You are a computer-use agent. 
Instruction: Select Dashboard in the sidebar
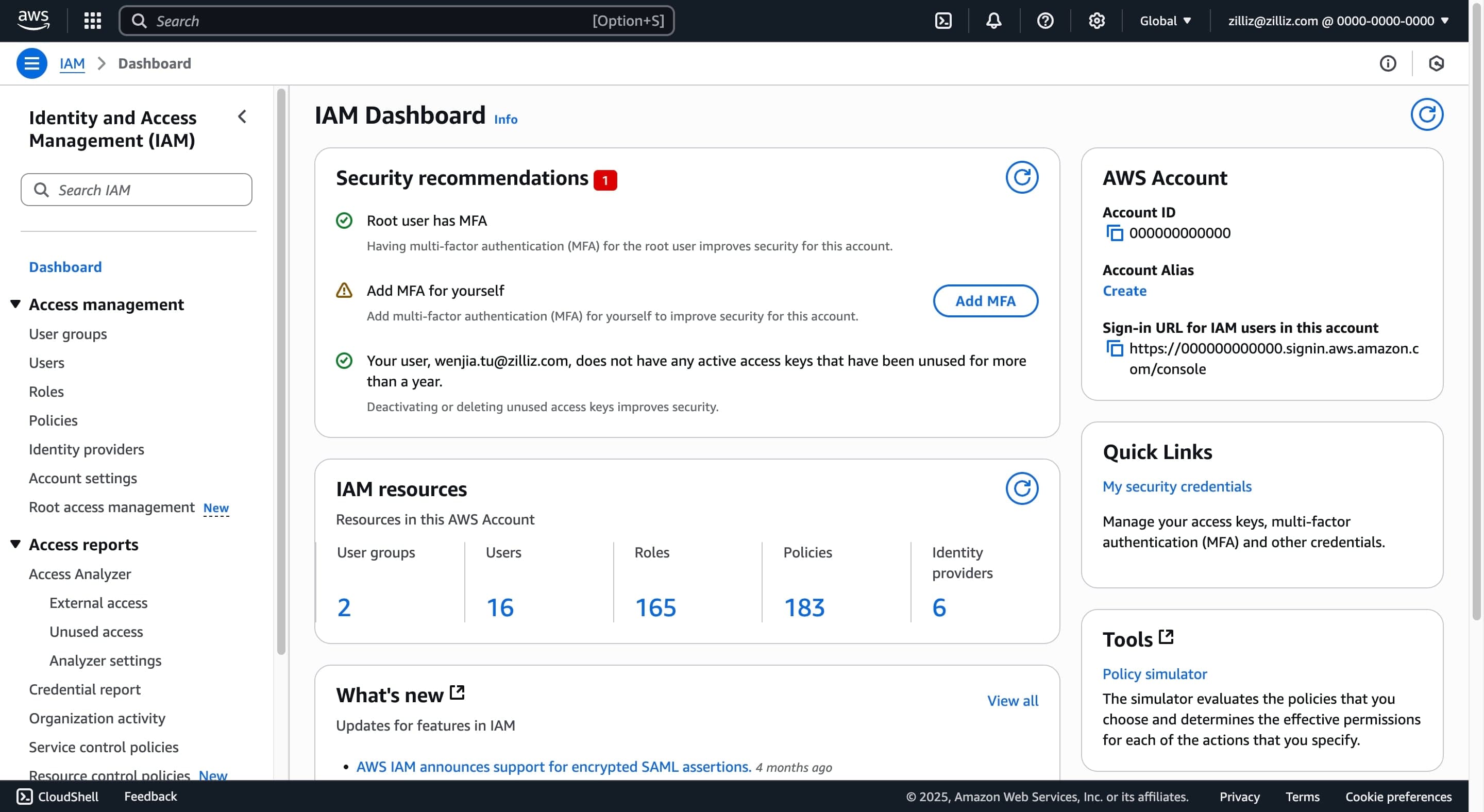point(65,267)
